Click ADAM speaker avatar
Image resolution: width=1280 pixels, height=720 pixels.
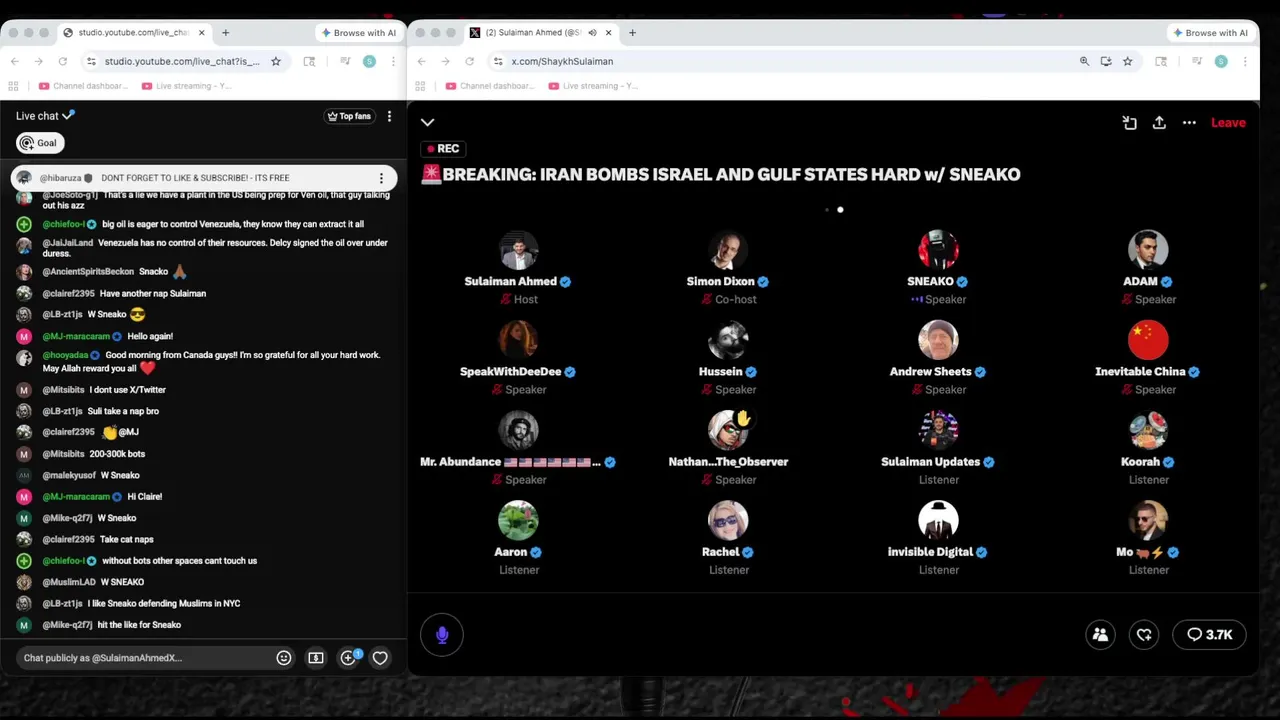point(1148,250)
